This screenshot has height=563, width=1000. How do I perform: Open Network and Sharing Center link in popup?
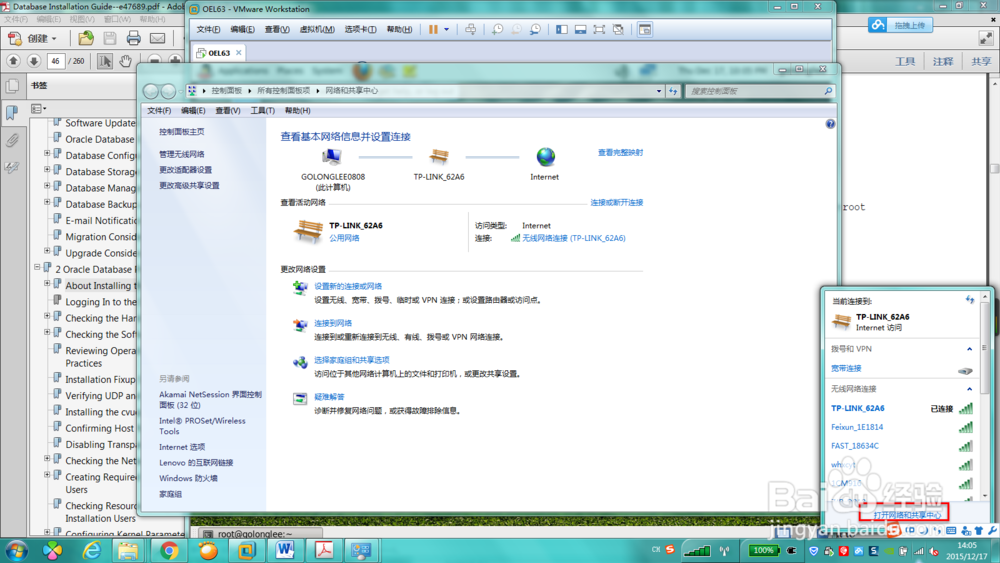[907, 515]
